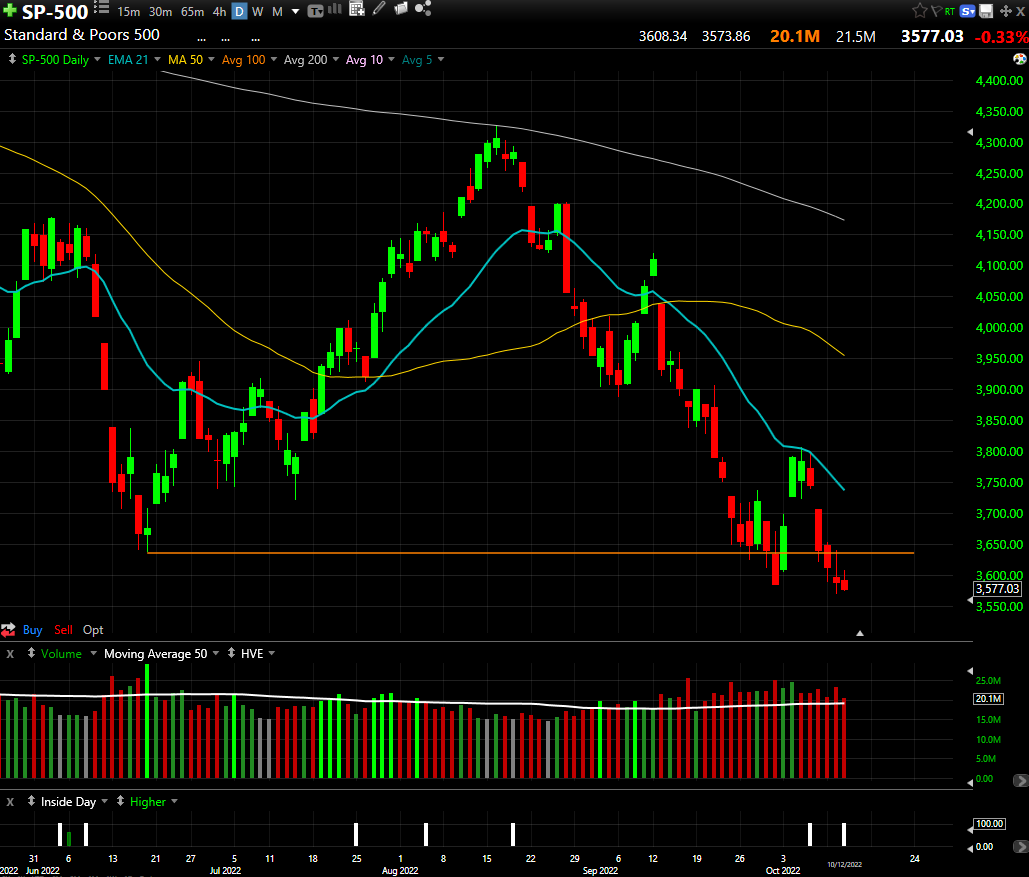
Task: Select the M monthly timeframe
Action: click(278, 12)
